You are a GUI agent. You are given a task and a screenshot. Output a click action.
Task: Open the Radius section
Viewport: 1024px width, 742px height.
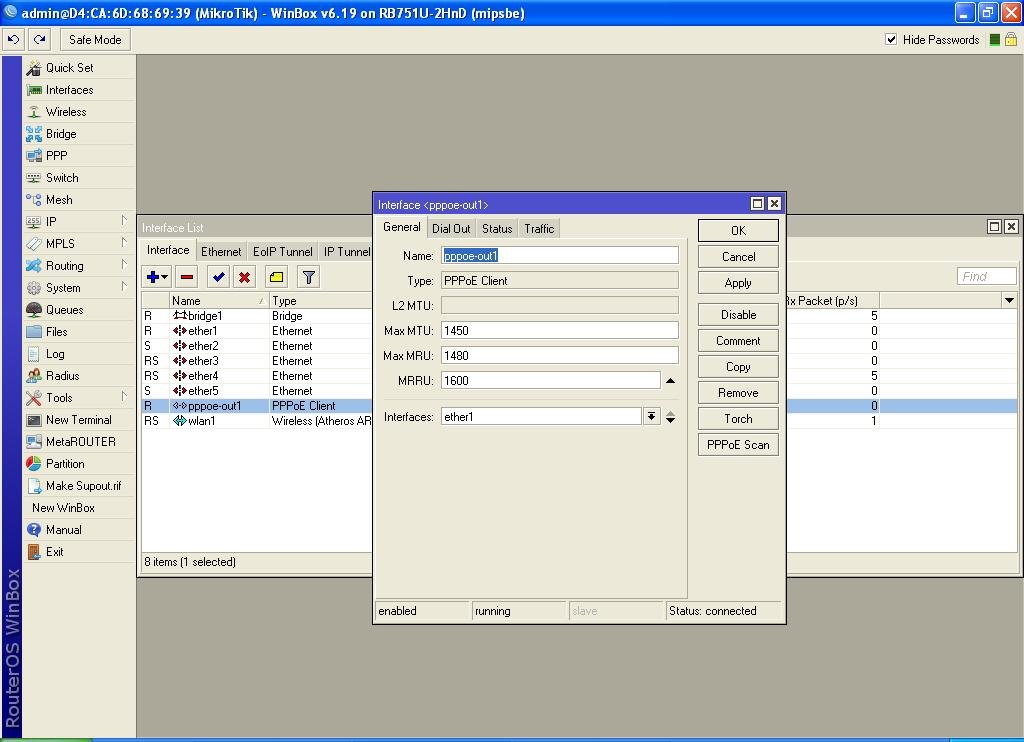79,376
